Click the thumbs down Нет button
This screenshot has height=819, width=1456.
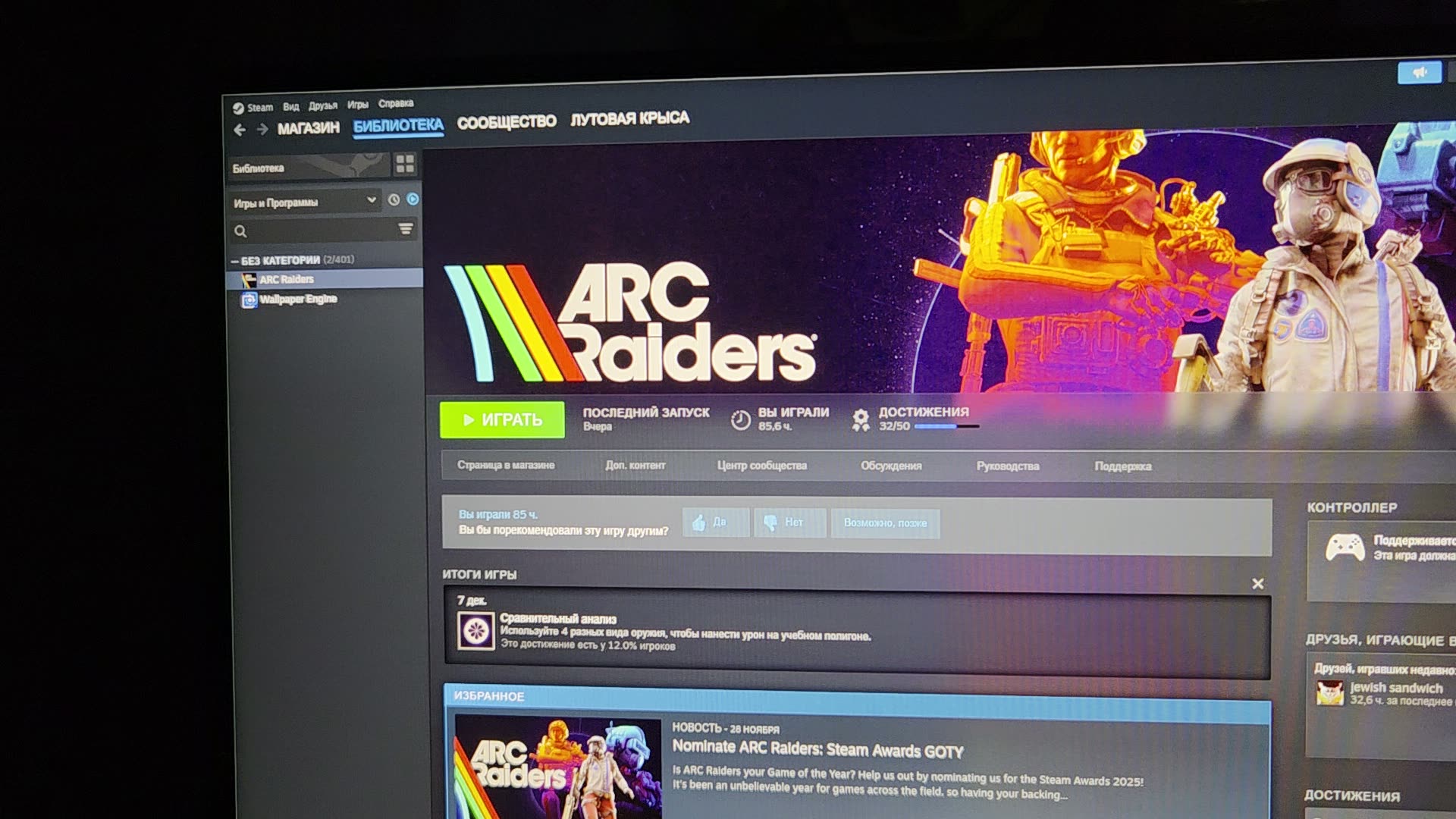coord(789,522)
